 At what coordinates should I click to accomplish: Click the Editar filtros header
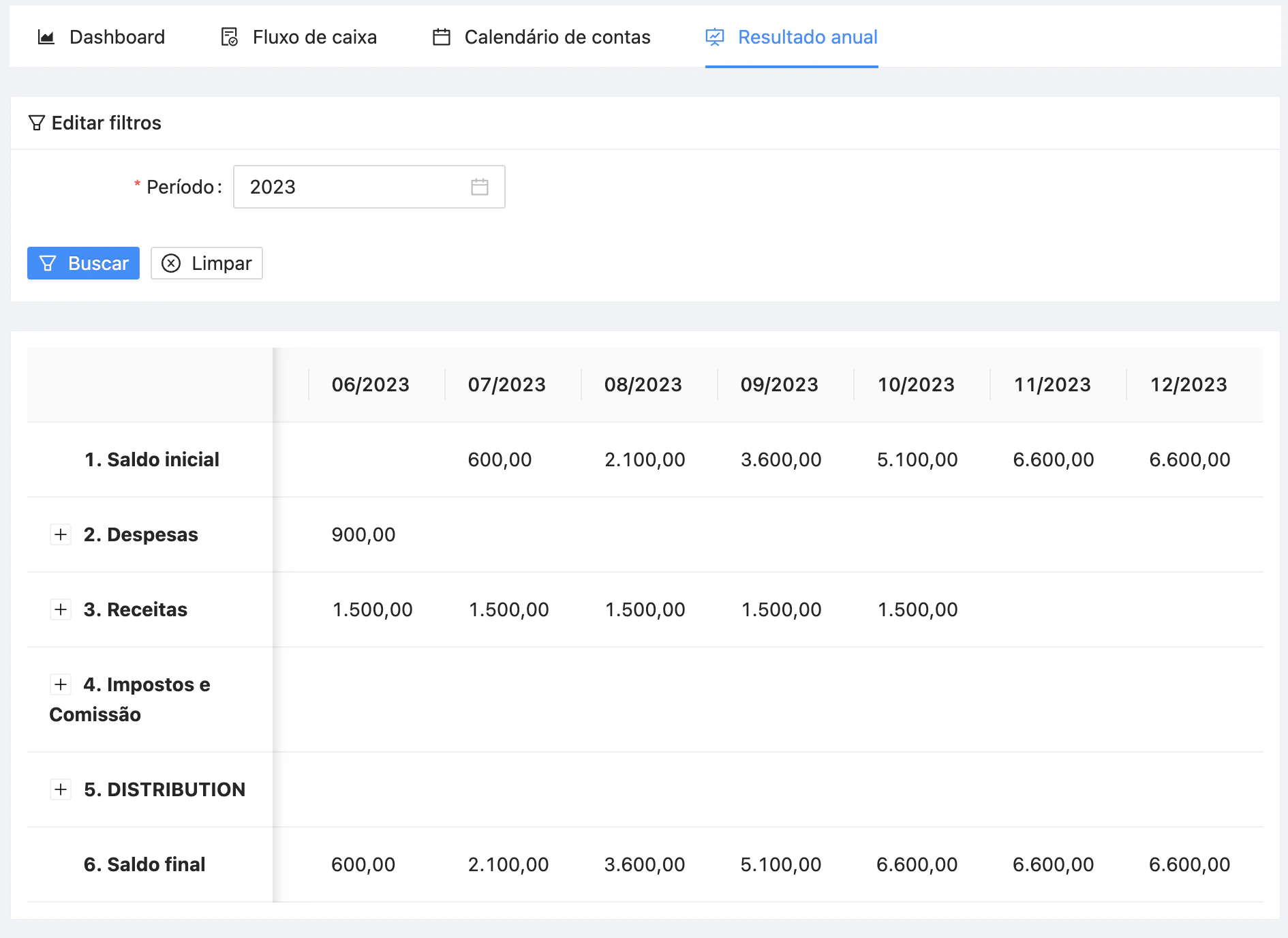(106, 123)
